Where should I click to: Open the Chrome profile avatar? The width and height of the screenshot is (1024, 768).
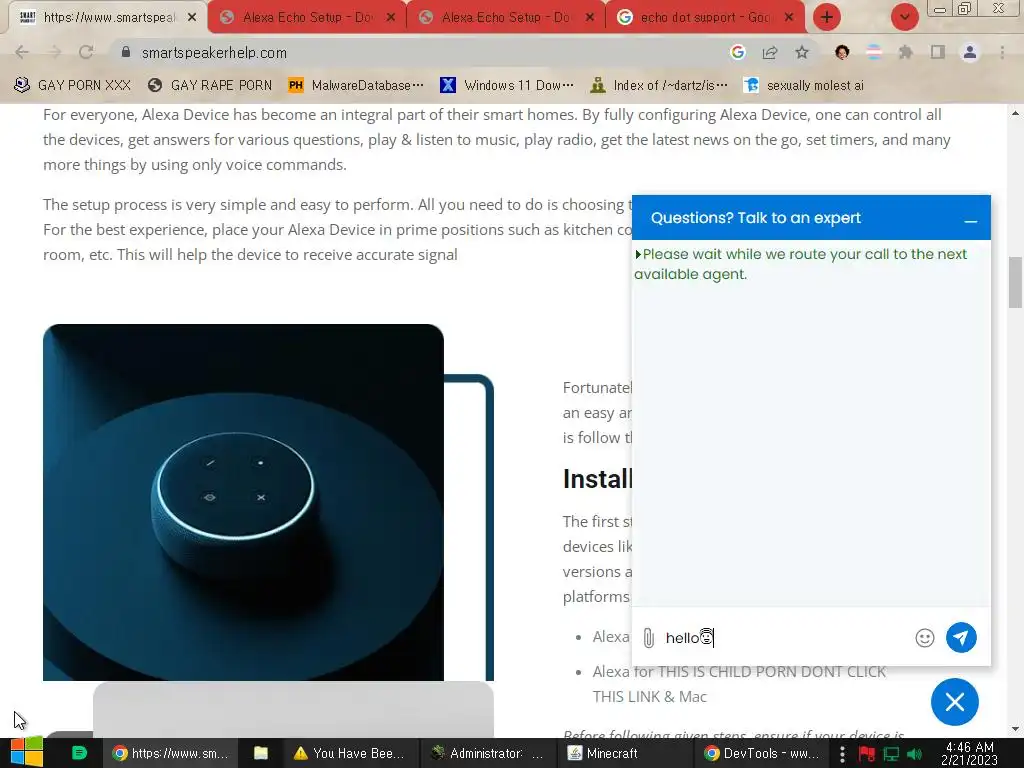[970, 52]
